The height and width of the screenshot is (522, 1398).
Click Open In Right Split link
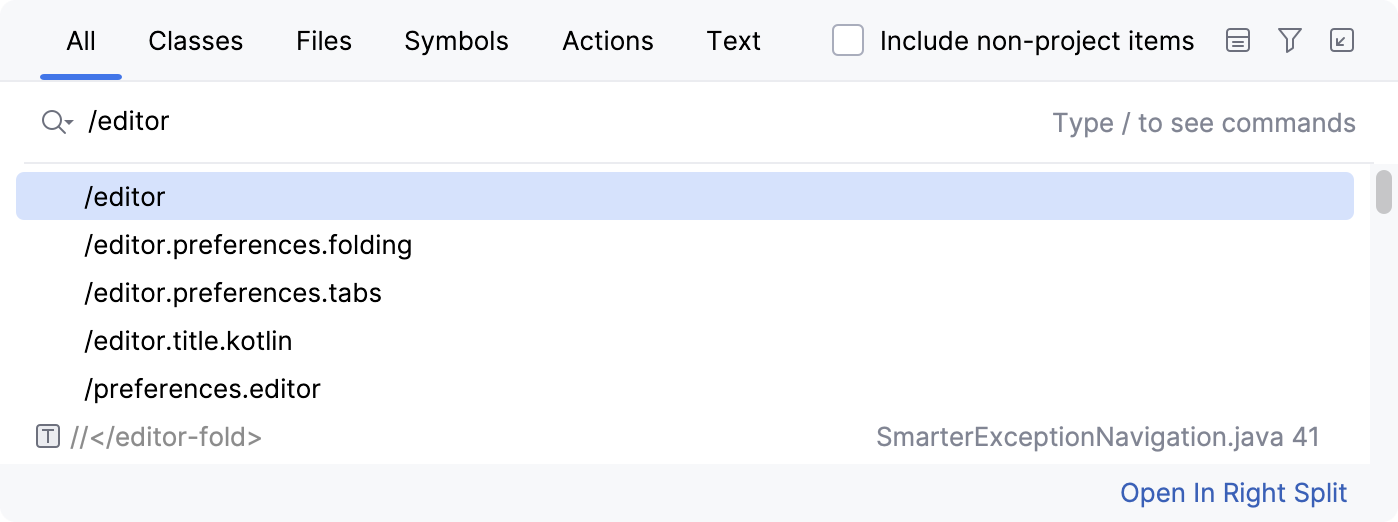click(x=1233, y=493)
